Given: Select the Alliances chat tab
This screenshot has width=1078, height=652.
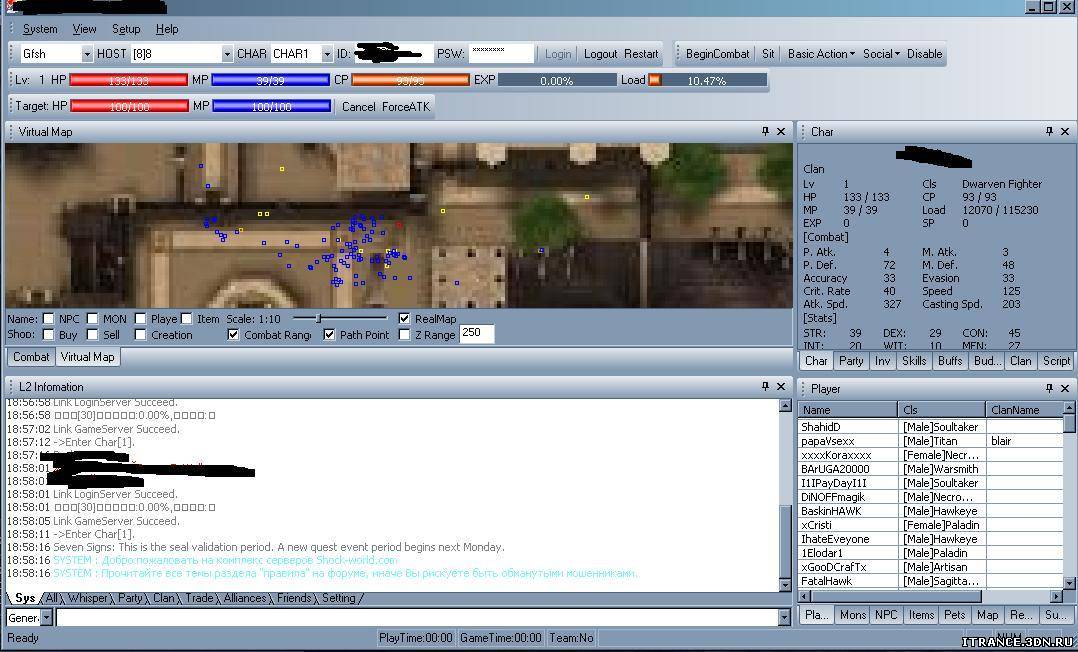Looking at the screenshot, I should [x=245, y=598].
